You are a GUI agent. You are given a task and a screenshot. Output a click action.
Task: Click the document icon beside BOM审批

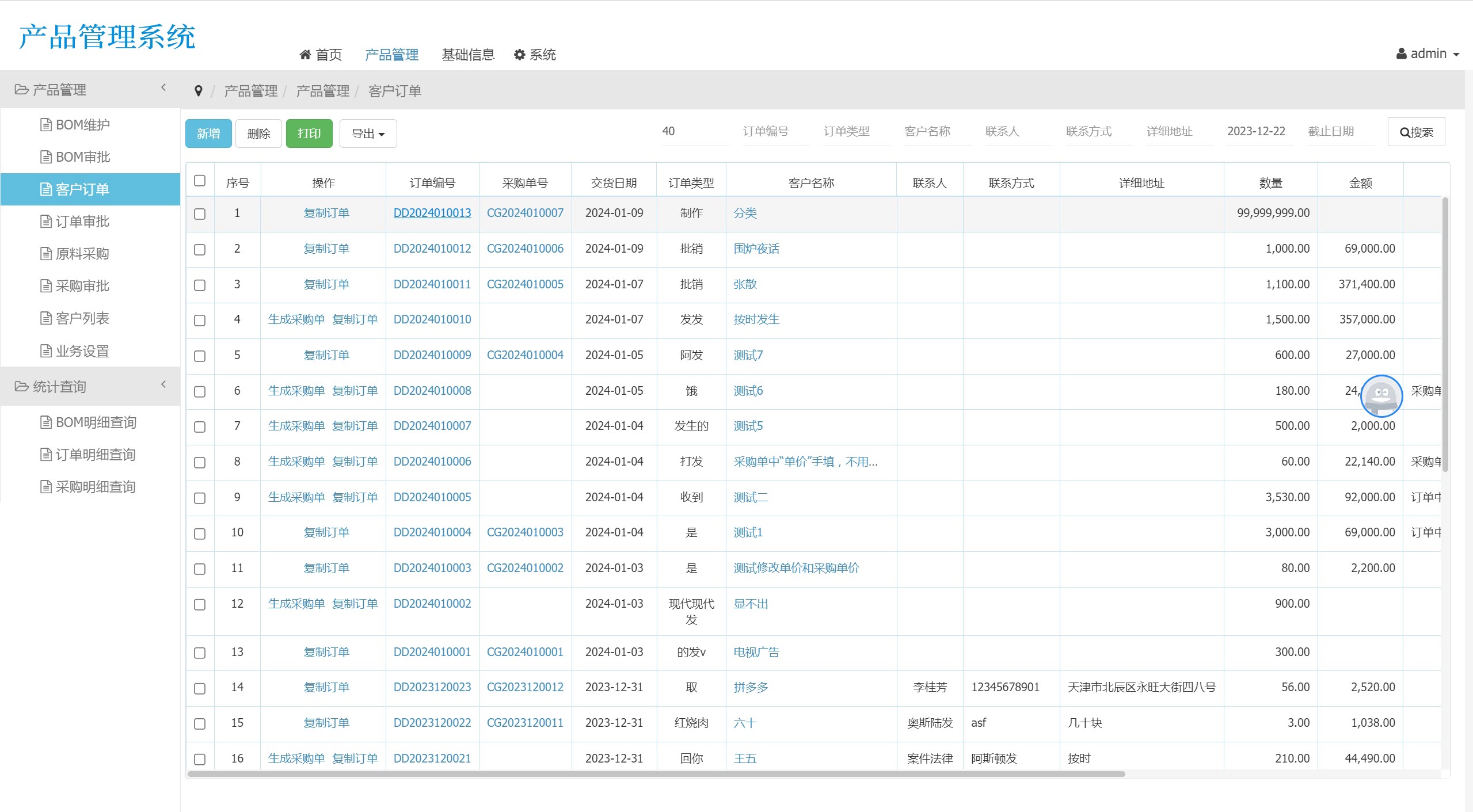[x=46, y=157]
